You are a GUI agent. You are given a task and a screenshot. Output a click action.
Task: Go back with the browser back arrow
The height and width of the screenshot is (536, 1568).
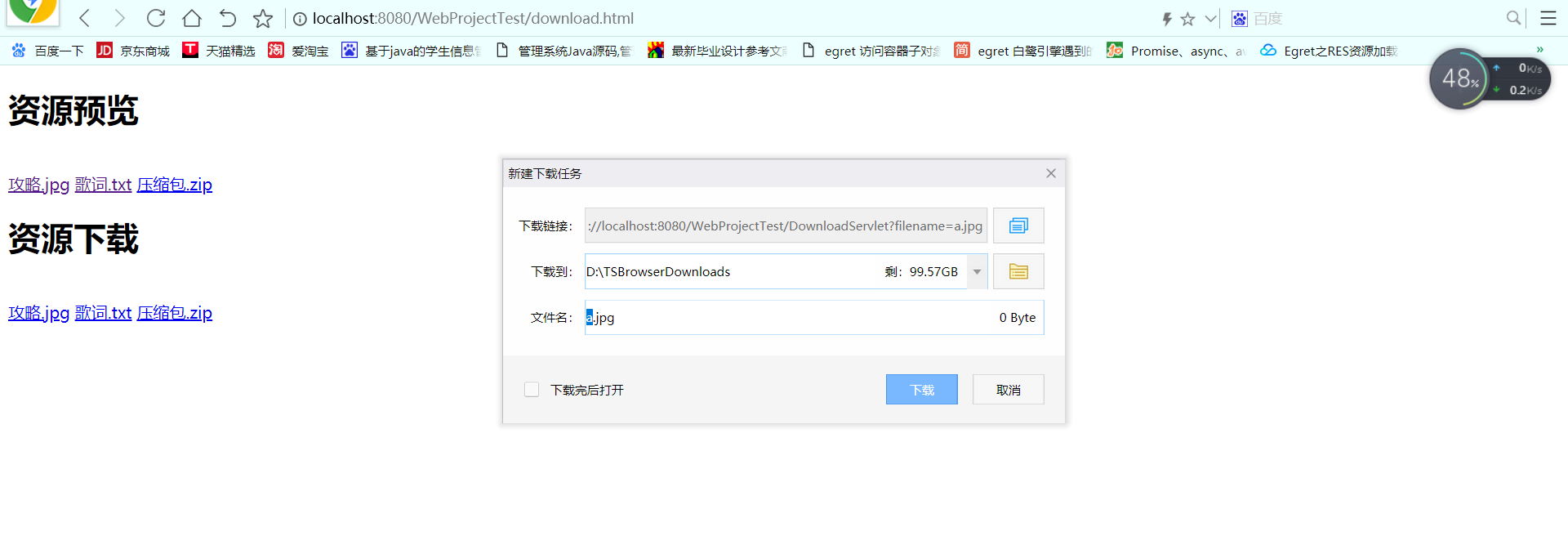pos(84,18)
